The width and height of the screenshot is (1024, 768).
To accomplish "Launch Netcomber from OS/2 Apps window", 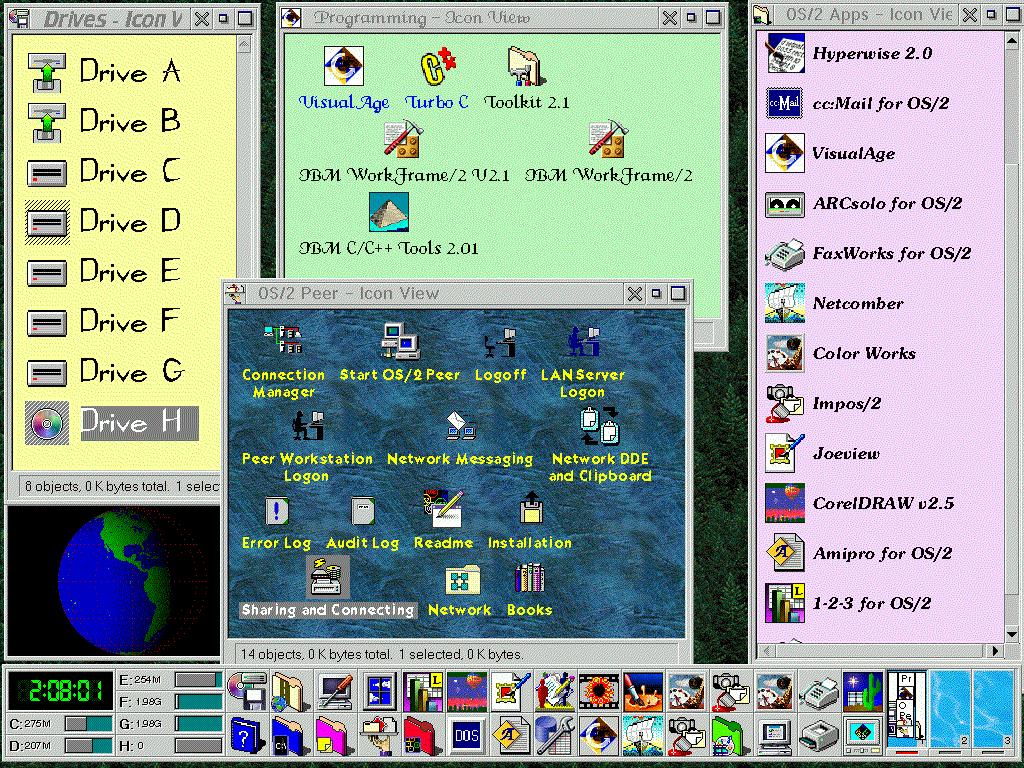I will tap(784, 303).
